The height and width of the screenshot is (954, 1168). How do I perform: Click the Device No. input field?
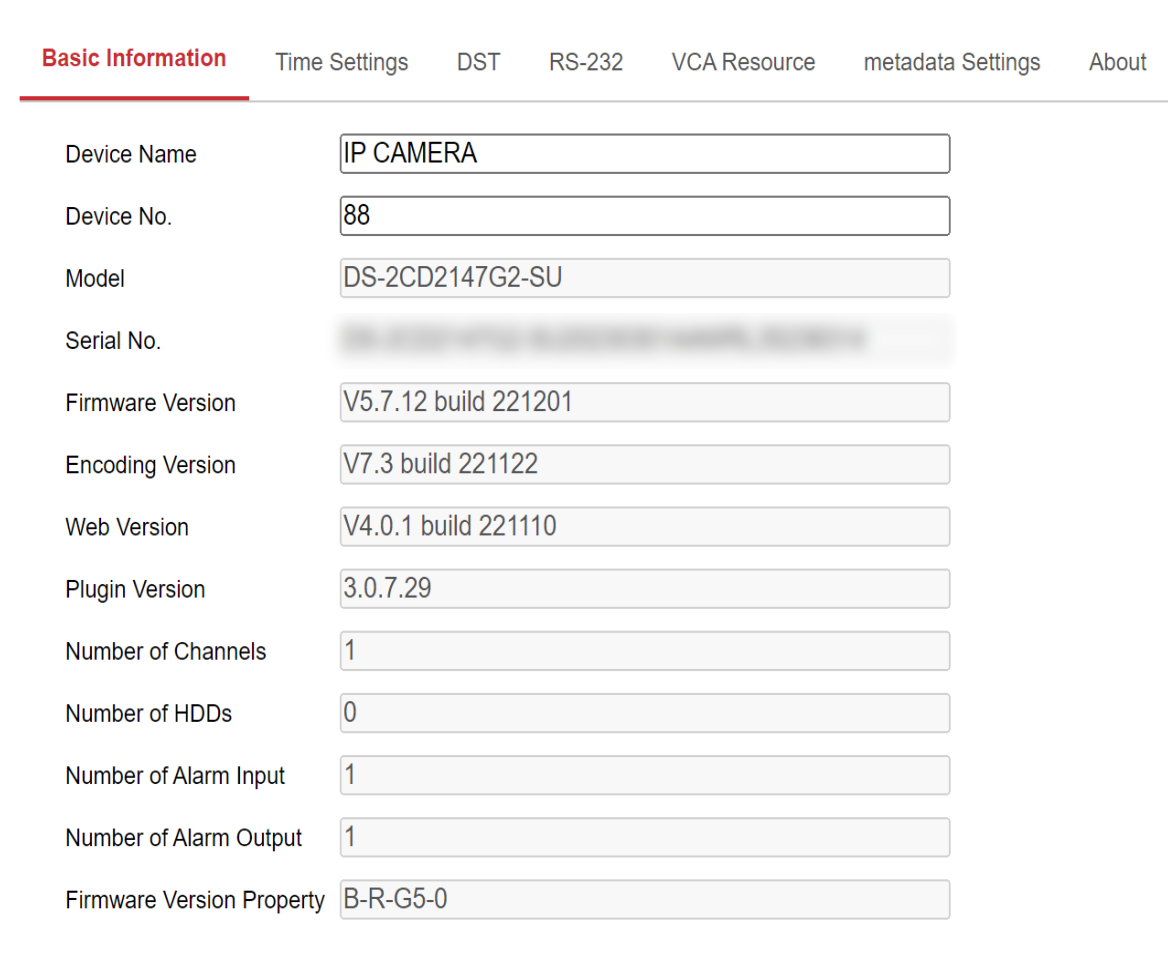(x=645, y=216)
